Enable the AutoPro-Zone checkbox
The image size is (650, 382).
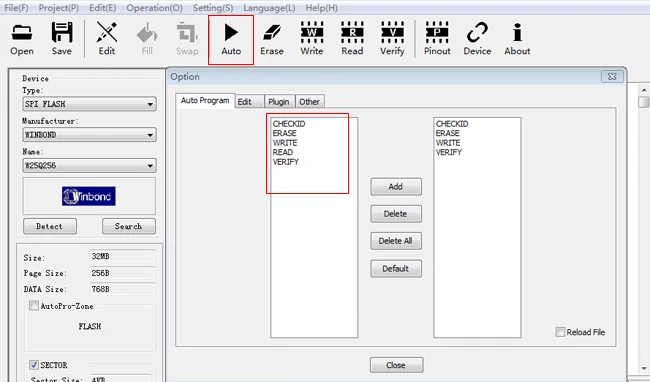click(34, 306)
